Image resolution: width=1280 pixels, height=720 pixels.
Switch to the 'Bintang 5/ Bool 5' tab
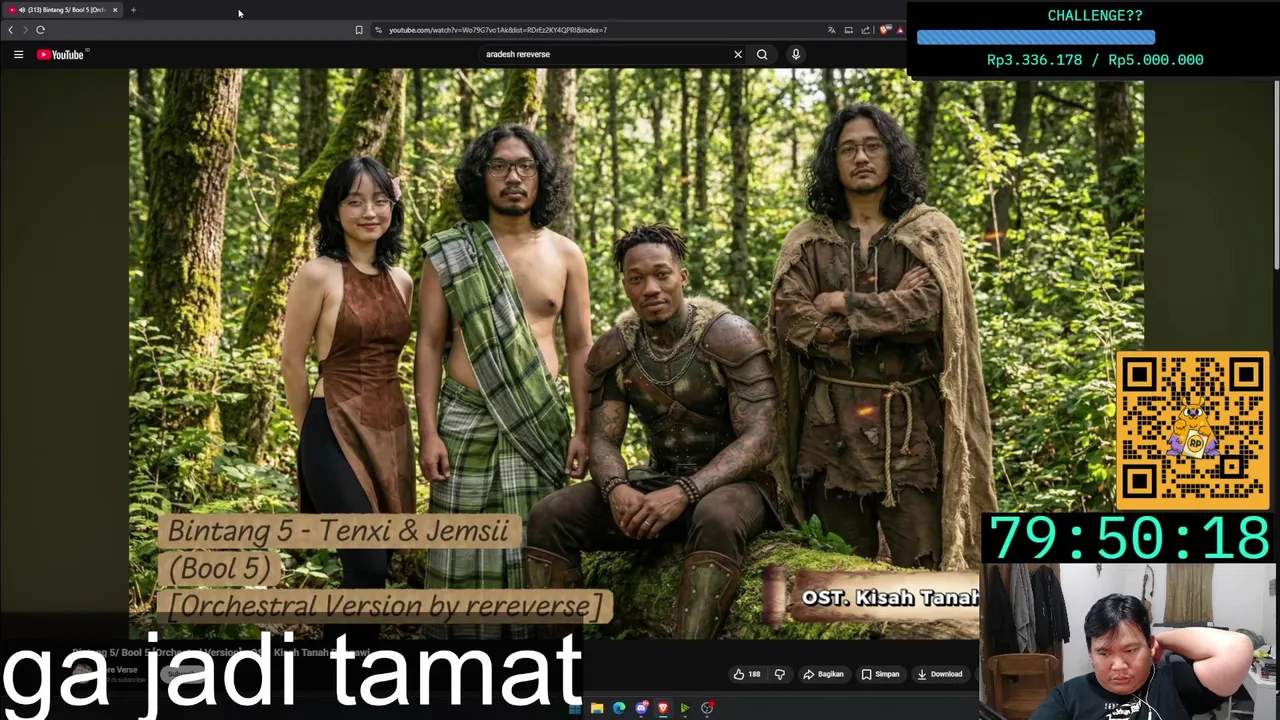point(60,10)
